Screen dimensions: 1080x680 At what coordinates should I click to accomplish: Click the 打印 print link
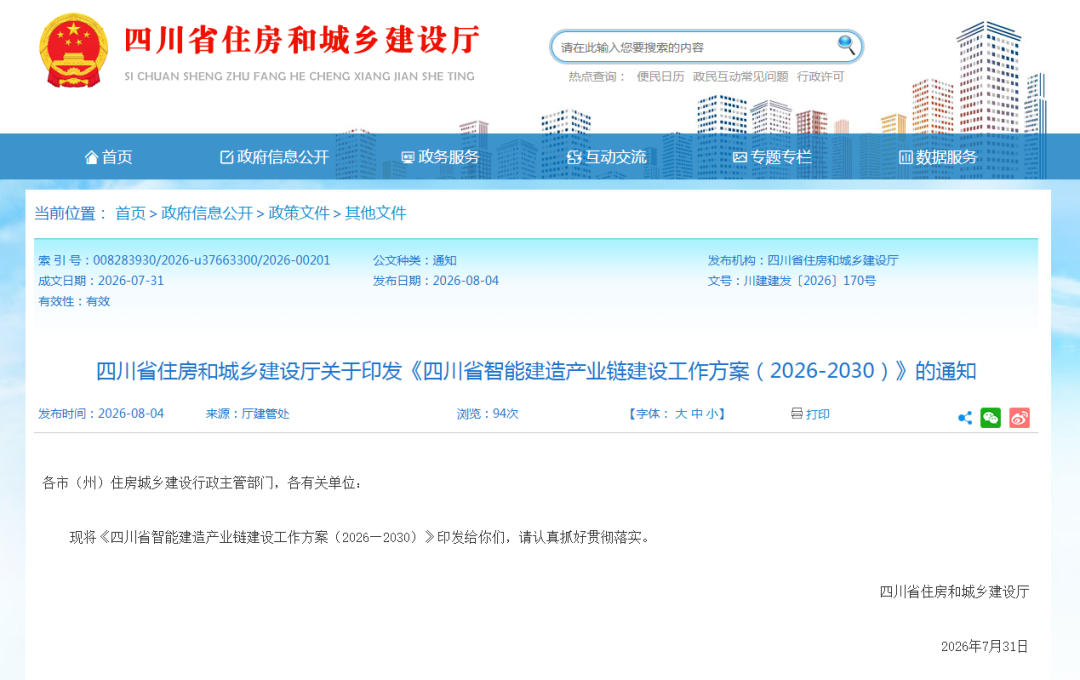818,414
